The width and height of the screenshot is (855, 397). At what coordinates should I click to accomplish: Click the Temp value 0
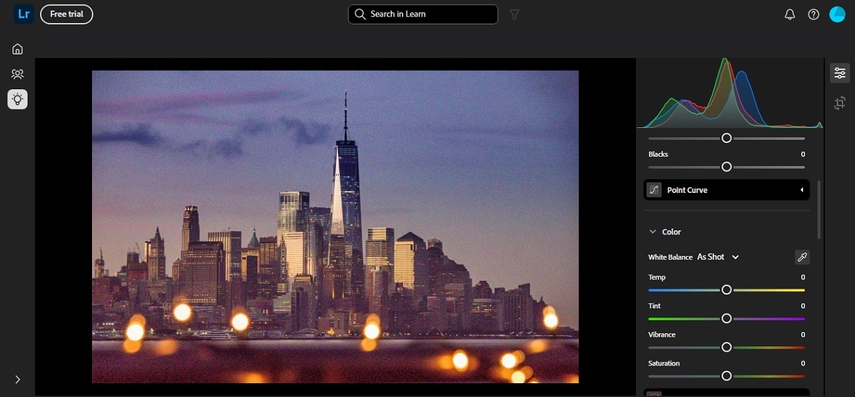point(803,277)
